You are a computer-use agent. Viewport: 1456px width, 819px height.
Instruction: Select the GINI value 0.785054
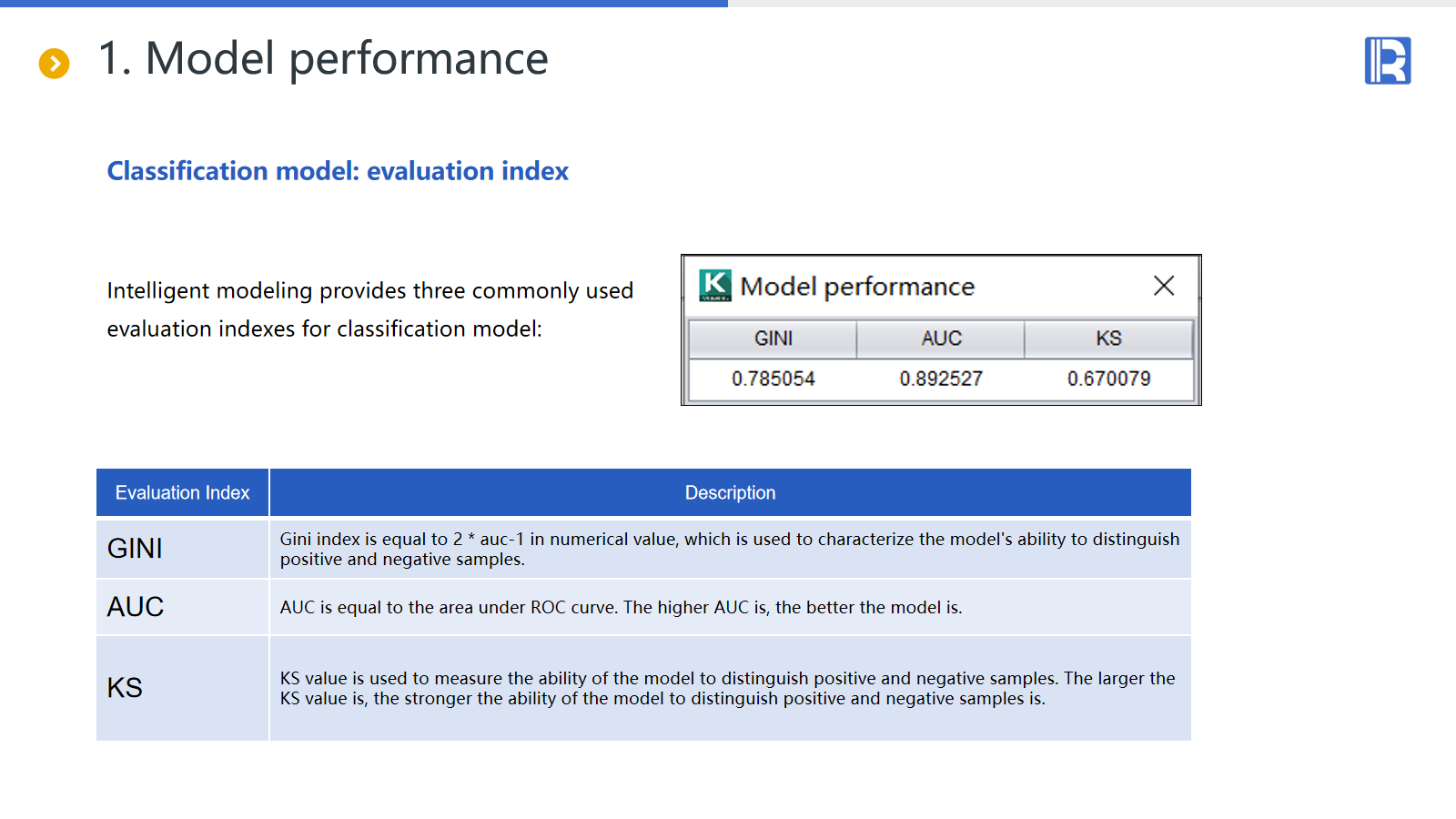(773, 379)
